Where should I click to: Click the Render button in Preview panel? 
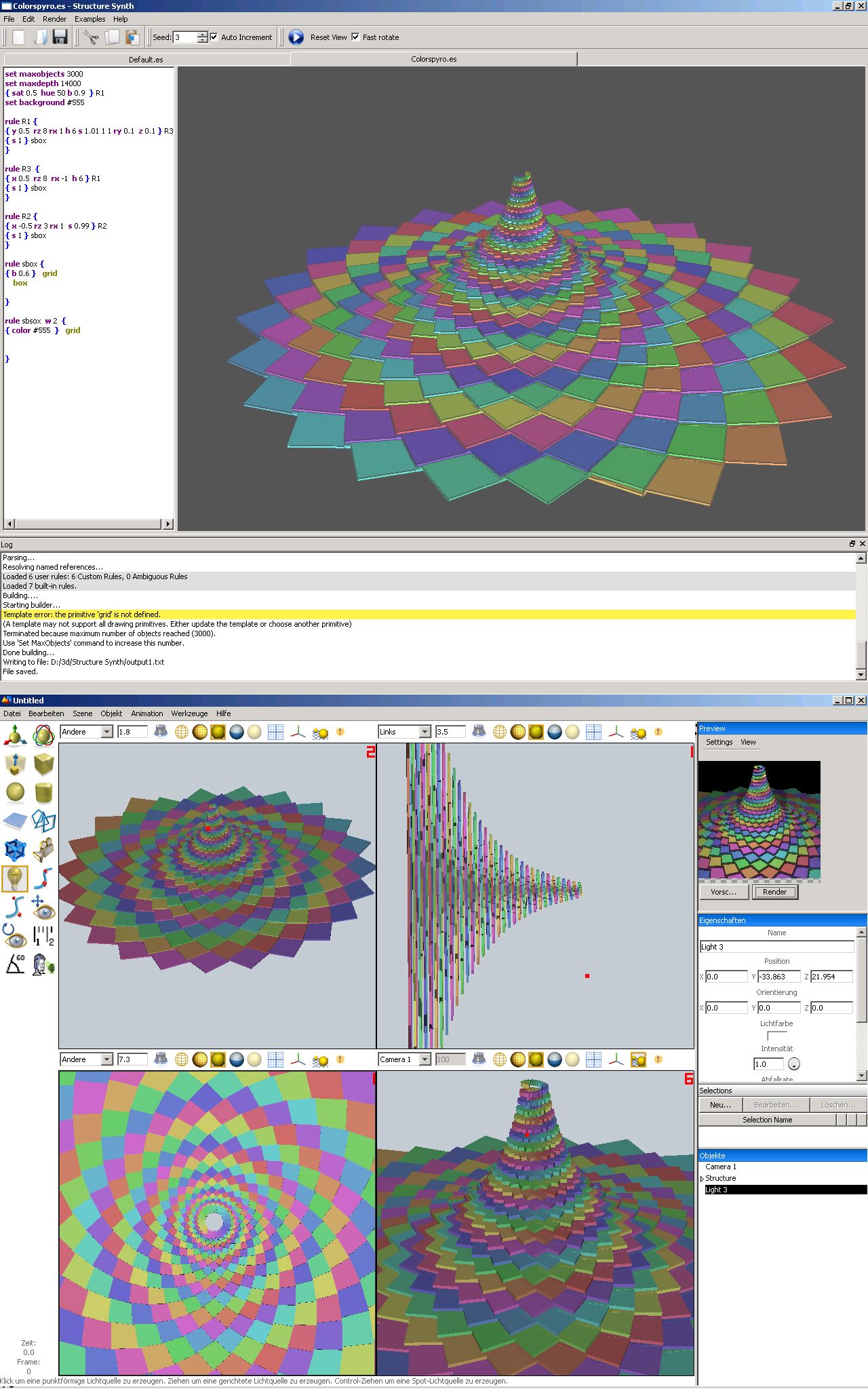(775, 892)
